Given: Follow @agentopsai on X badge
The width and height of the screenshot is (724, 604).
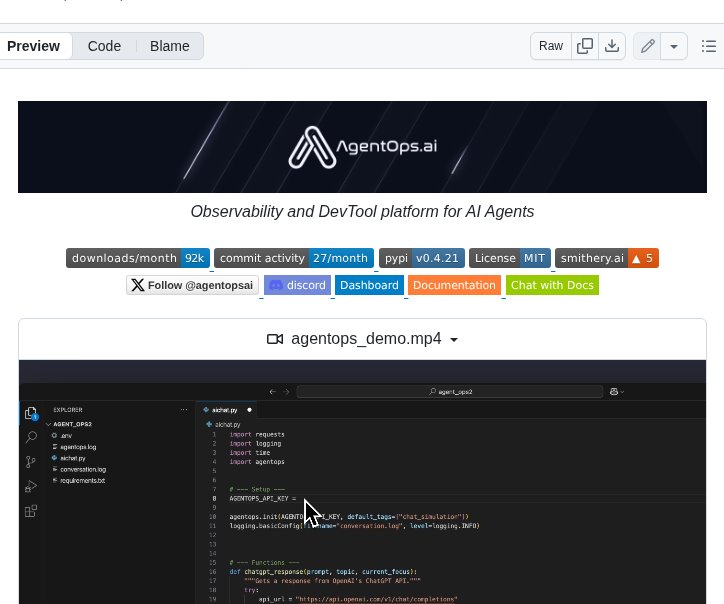Looking at the screenshot, I should pyautogui.click(x=193, y=285).
